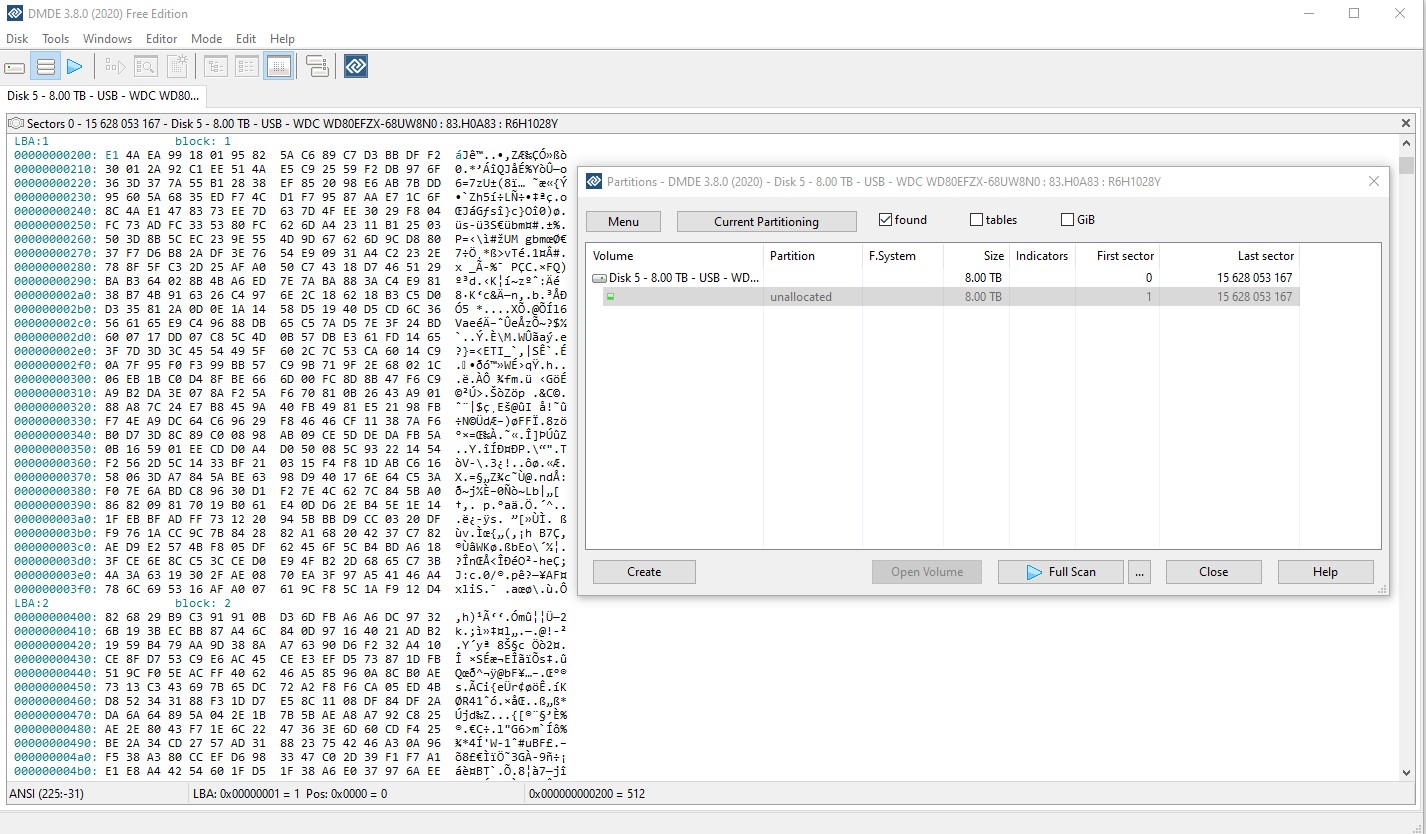Click the grid-with-sparkle toolbar icon

(x=177, y=67)
